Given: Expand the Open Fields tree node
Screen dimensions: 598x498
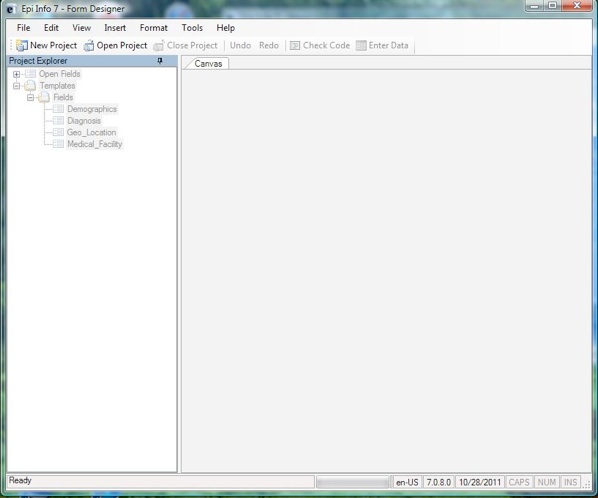Looking at the screenshot, I should [x=16, y=74].
